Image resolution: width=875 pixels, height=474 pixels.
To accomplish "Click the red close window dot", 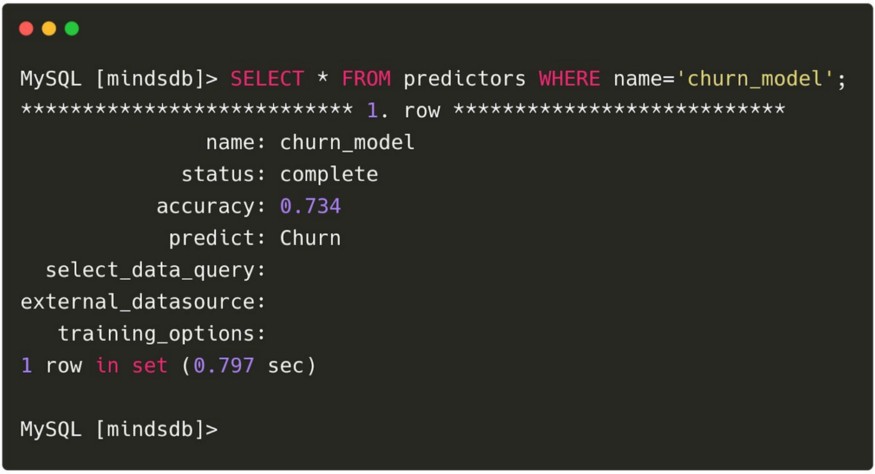I will point(26,28).
